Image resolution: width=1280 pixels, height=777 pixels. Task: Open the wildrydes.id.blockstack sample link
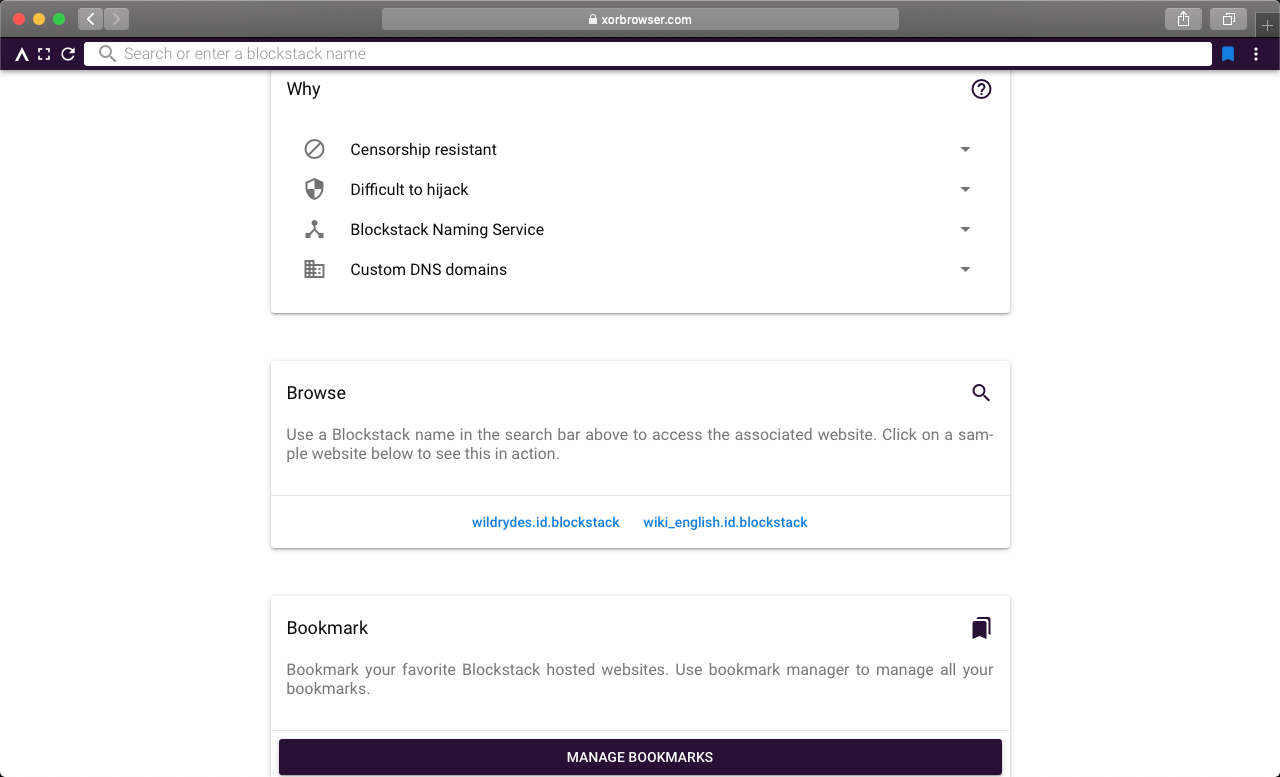coord(546,522)
